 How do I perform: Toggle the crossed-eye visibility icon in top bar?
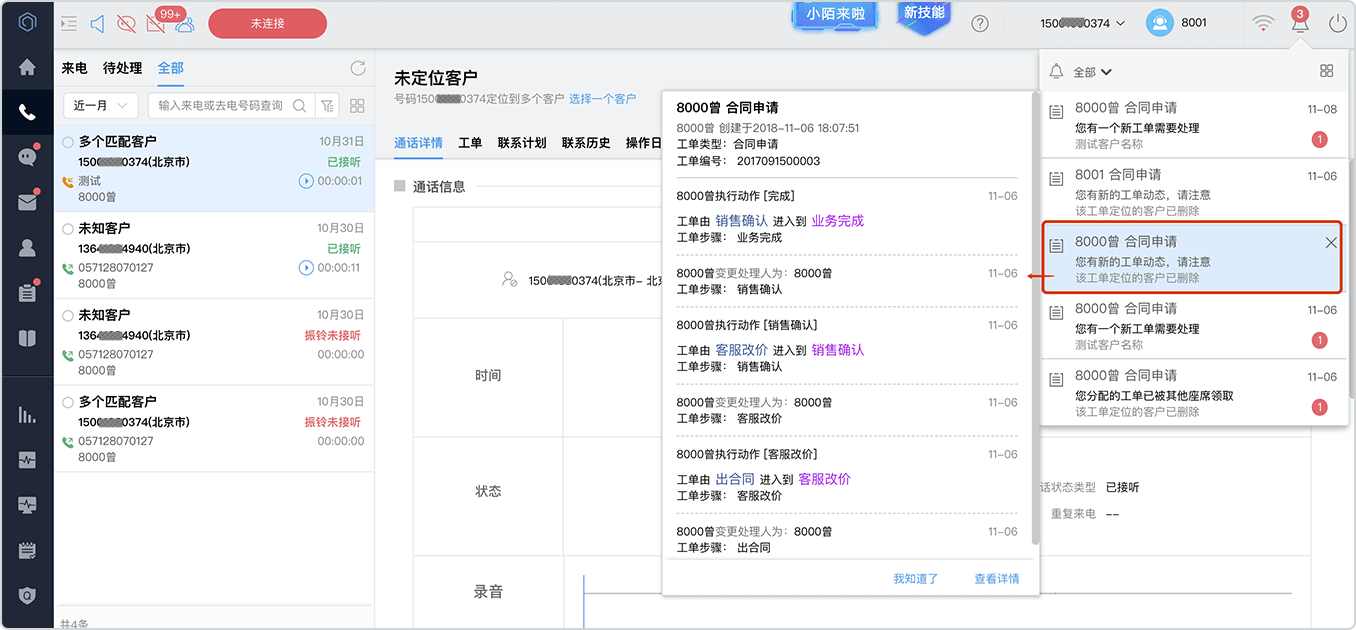pos(126,23)
